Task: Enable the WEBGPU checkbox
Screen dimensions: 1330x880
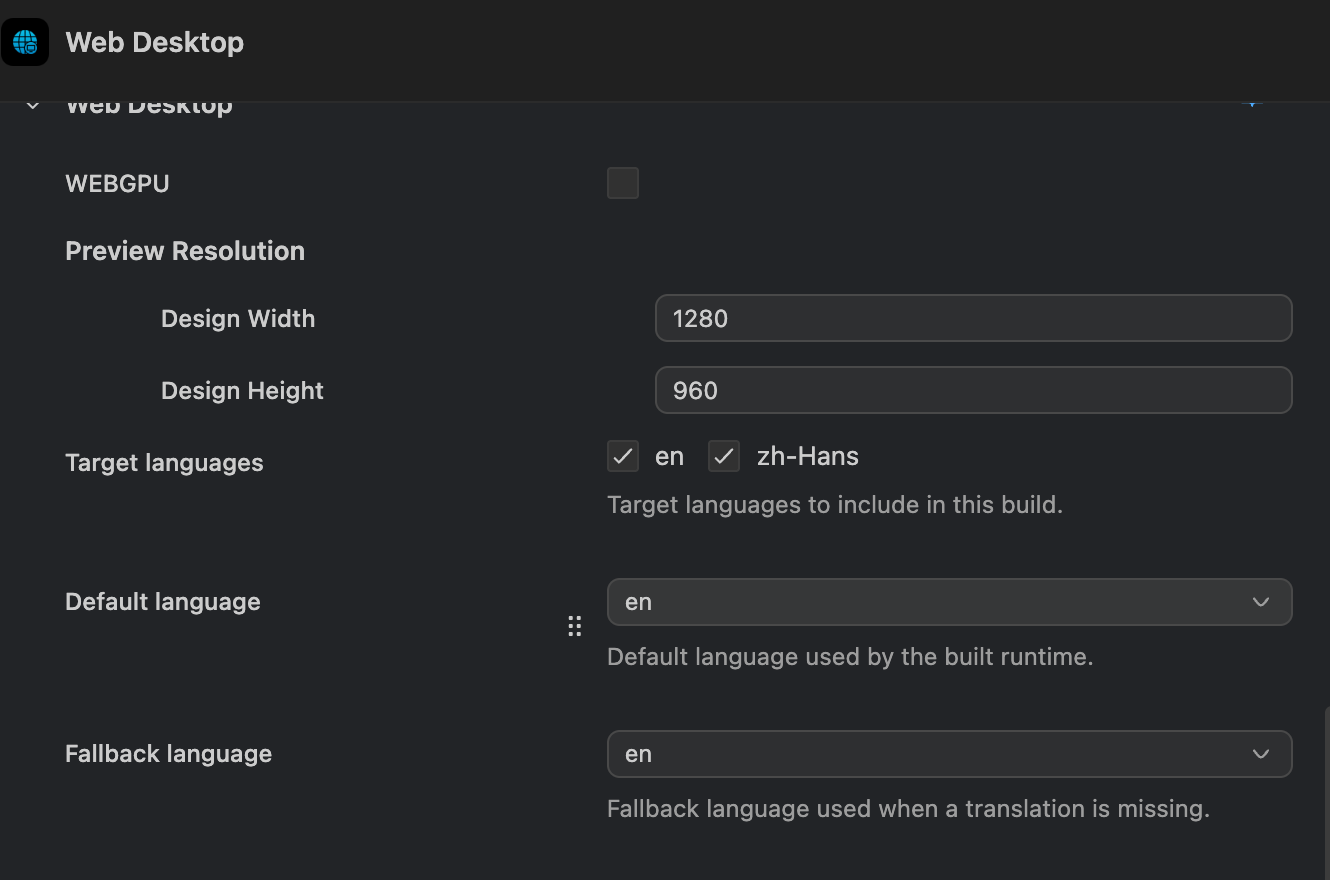Action: point(623,183)
